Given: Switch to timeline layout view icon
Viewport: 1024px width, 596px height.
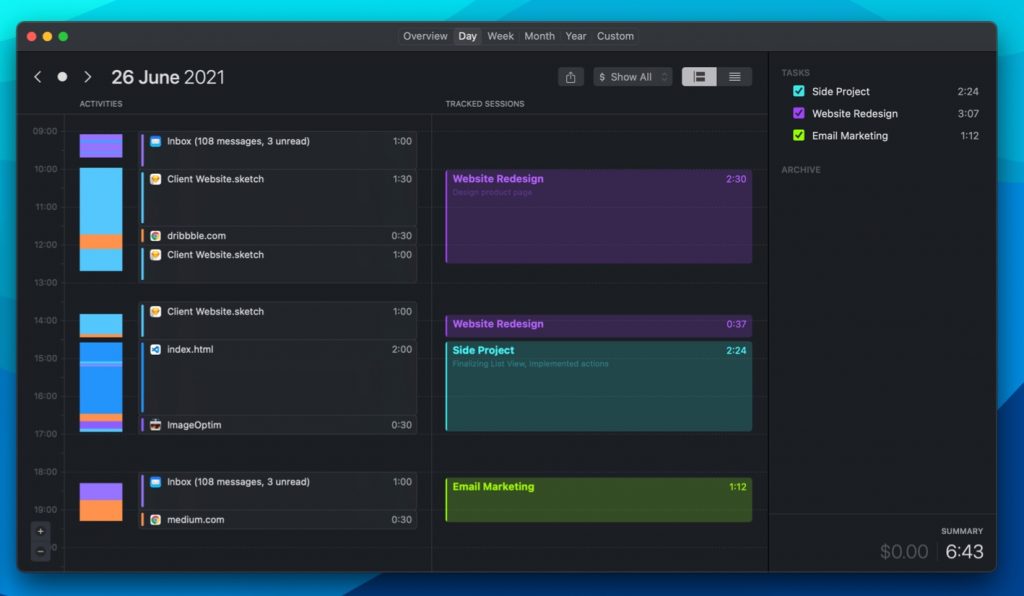Looking at the screenshot, I should click(x=699, y=77).
